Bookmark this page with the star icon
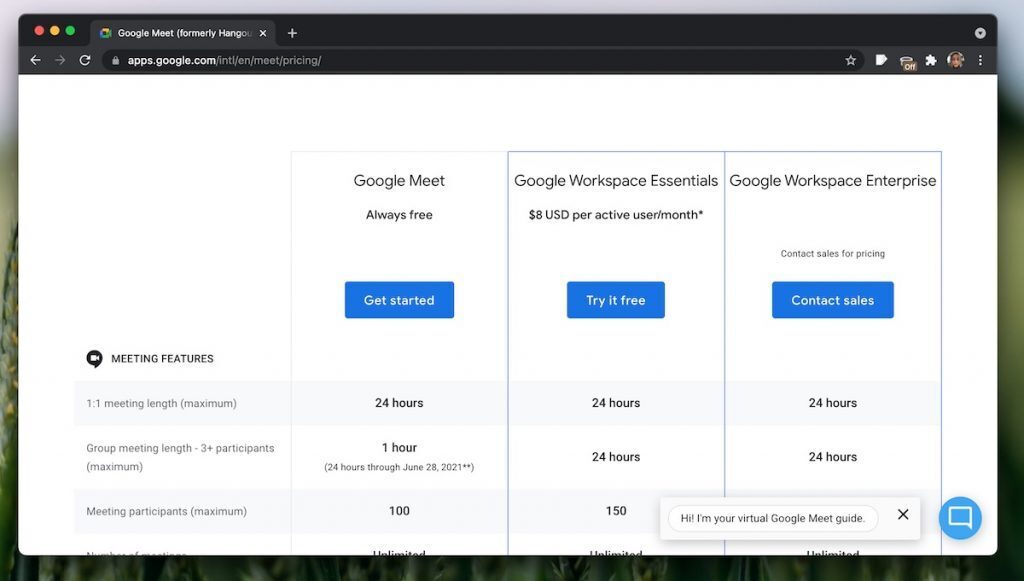 [x=851, y=59]
